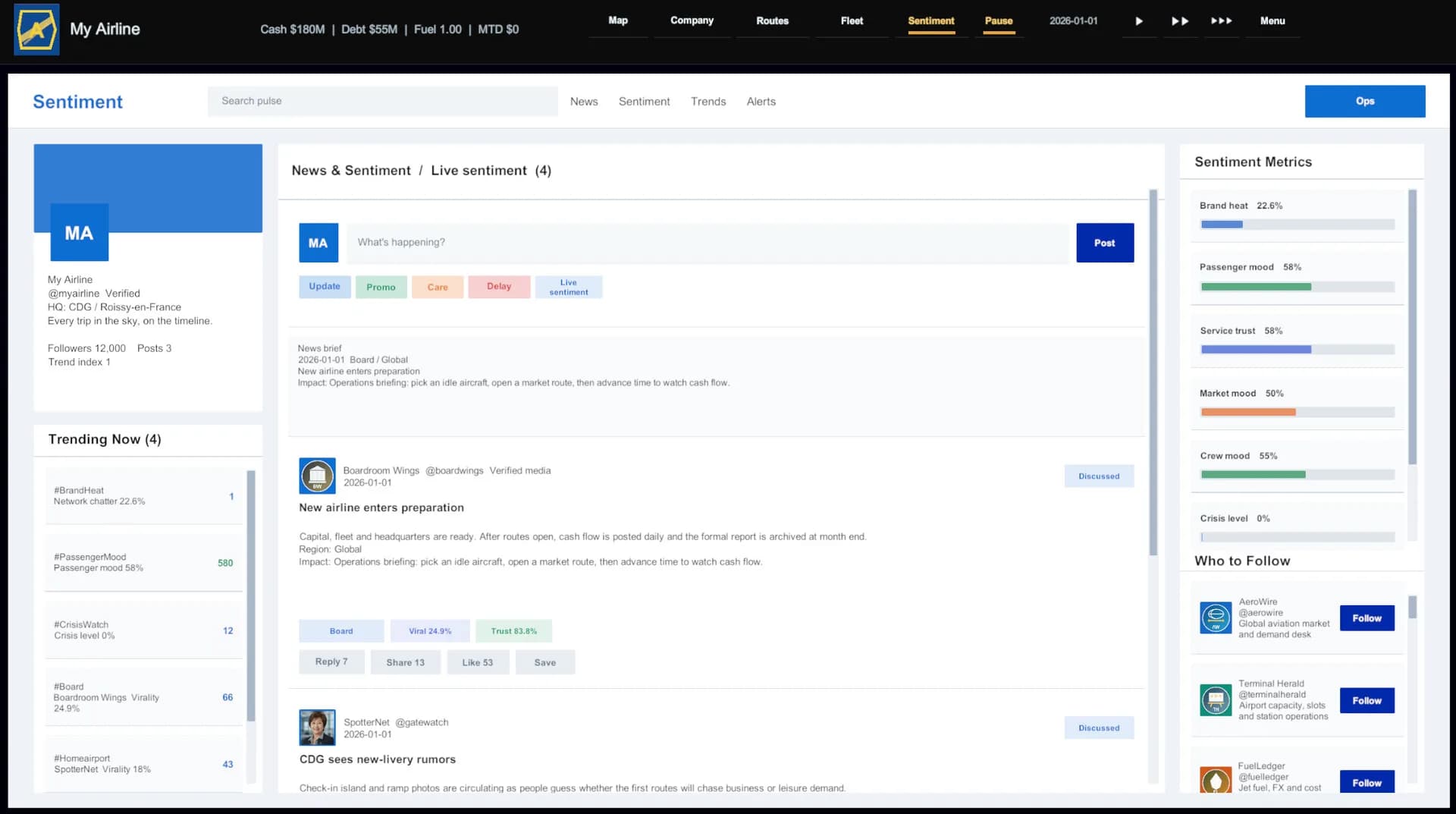The width and height of the screenshot is (1456, 814).
Task: Open the Routes tab
Action: (772, 21)
